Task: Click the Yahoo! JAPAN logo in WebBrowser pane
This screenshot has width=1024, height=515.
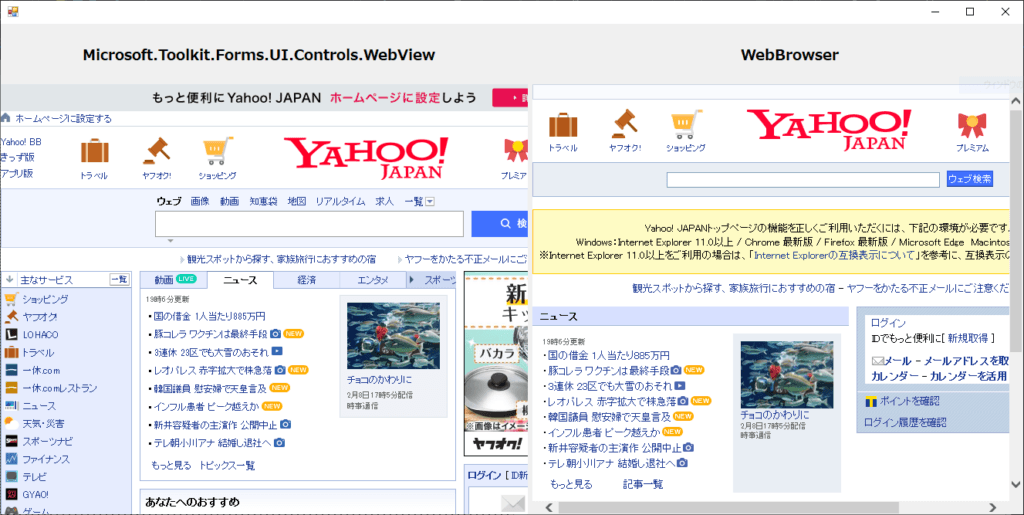Action: tap(829, 130)
